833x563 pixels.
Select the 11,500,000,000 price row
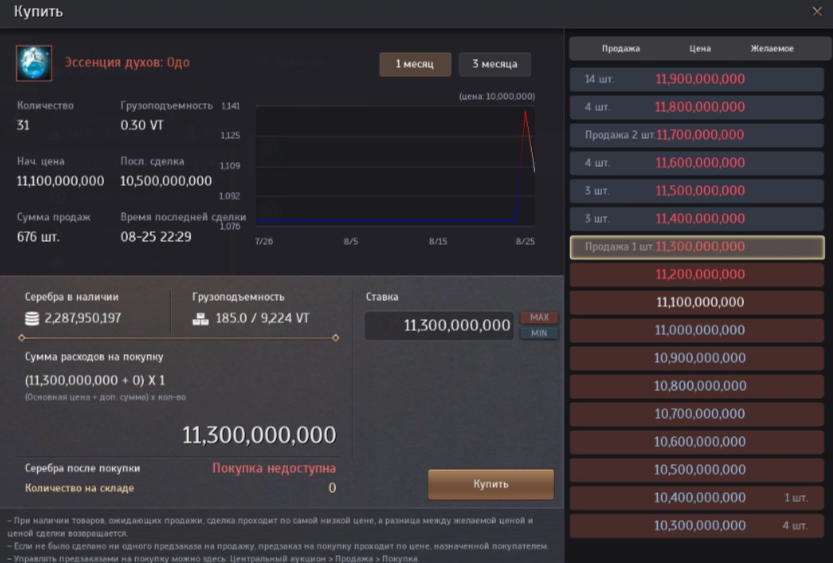pos(696,191)
